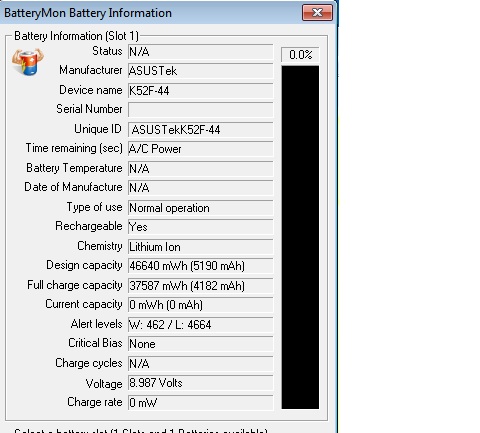Click the Charge cycles value field
Viewport: 480px width, 433px height.
pos(200,364)
